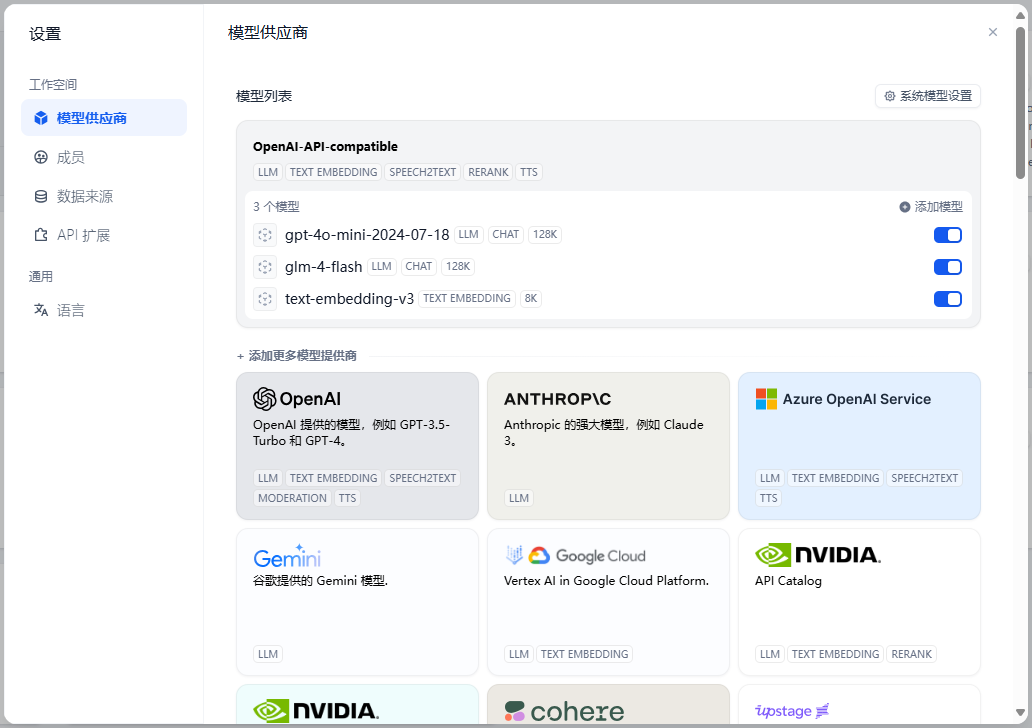1032x728 pixels.
Task: Click 添加模型 for OpenAI-API-compatible
Action: coord(931,207)
